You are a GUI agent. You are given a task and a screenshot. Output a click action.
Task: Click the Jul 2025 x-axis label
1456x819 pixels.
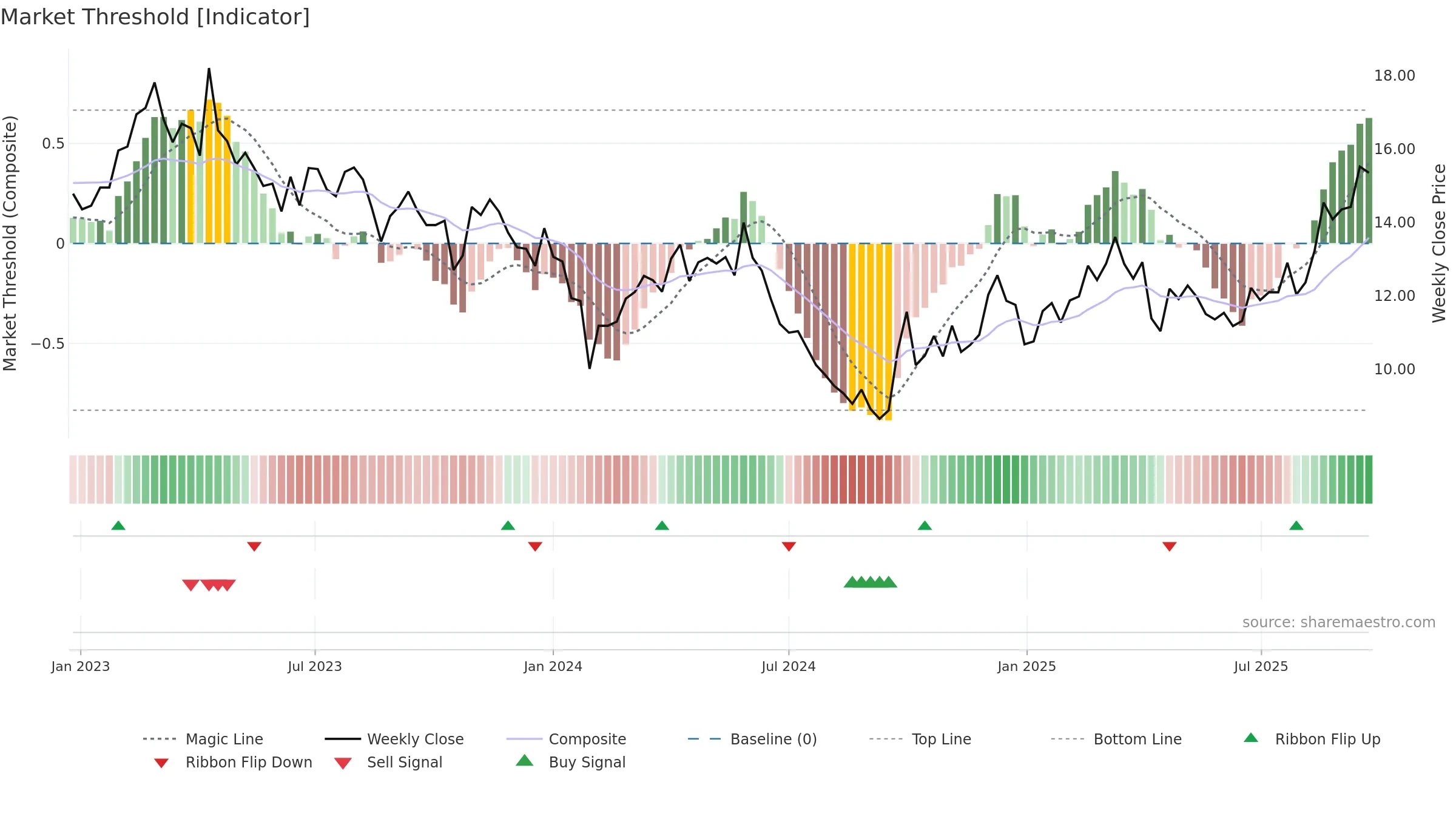click(x=1261, y=667)
